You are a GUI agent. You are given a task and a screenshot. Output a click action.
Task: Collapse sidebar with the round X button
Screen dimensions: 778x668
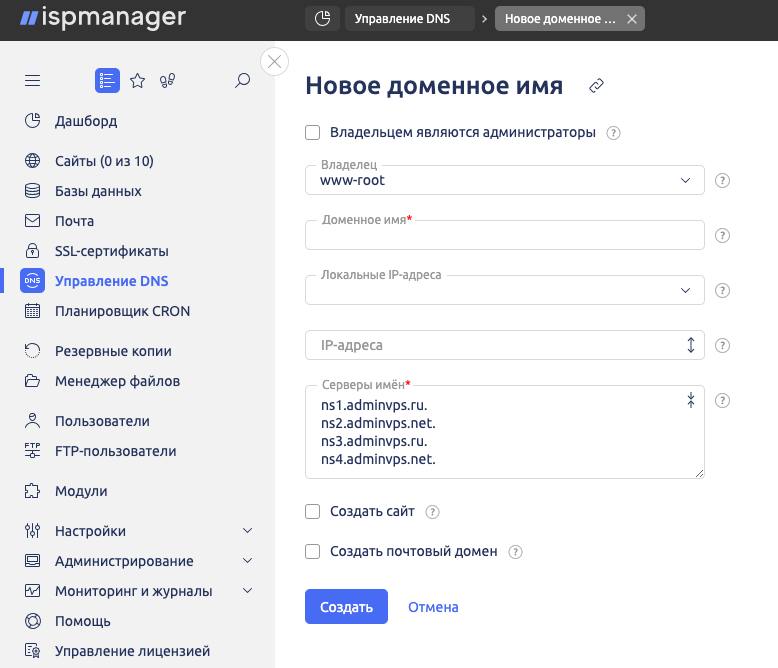coord(274,62)
